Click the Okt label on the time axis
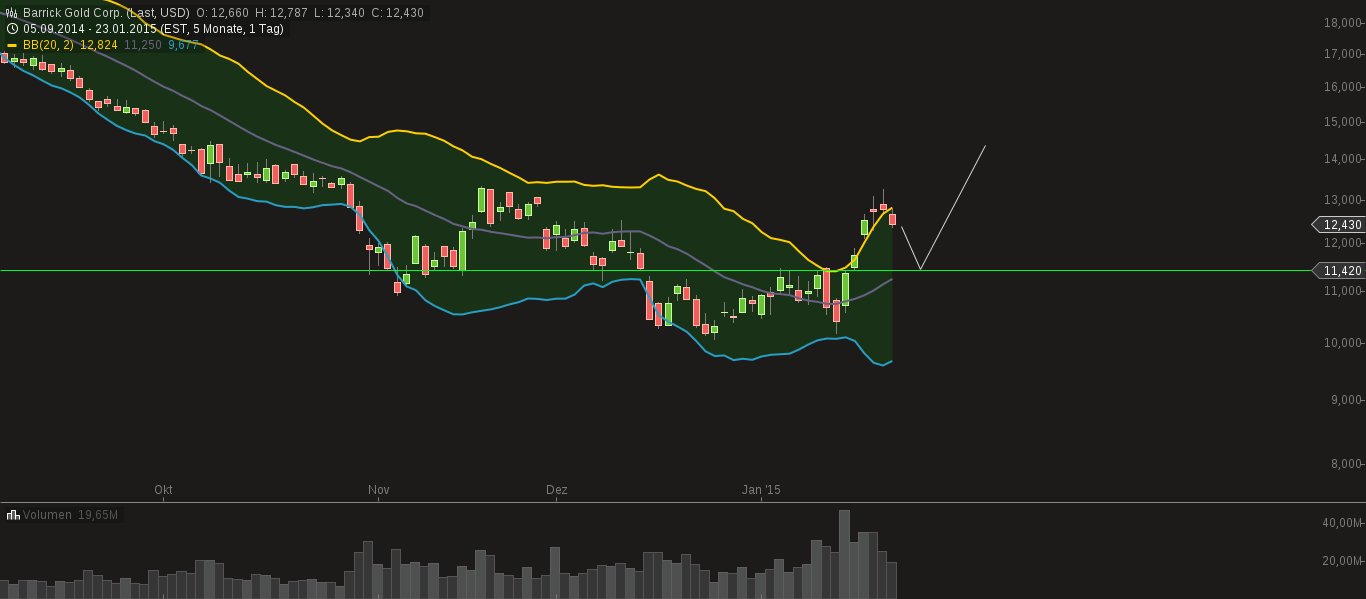The height and width of the screenshot is (599, 1366). point(163,490)
